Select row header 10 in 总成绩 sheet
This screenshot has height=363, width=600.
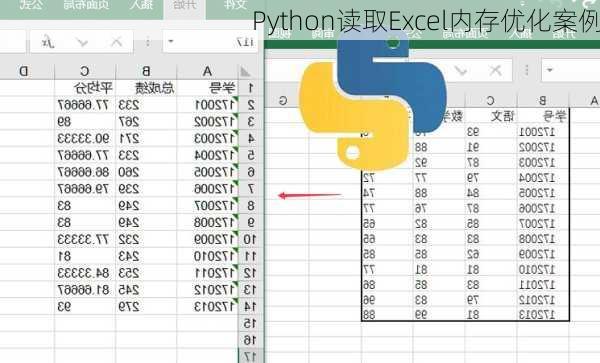coord(250,240)
